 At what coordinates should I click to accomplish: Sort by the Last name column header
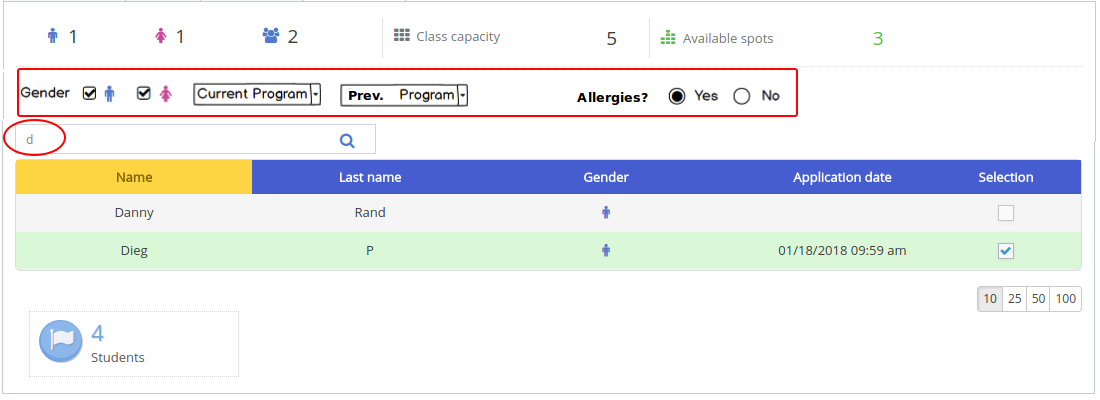point(370,178)
